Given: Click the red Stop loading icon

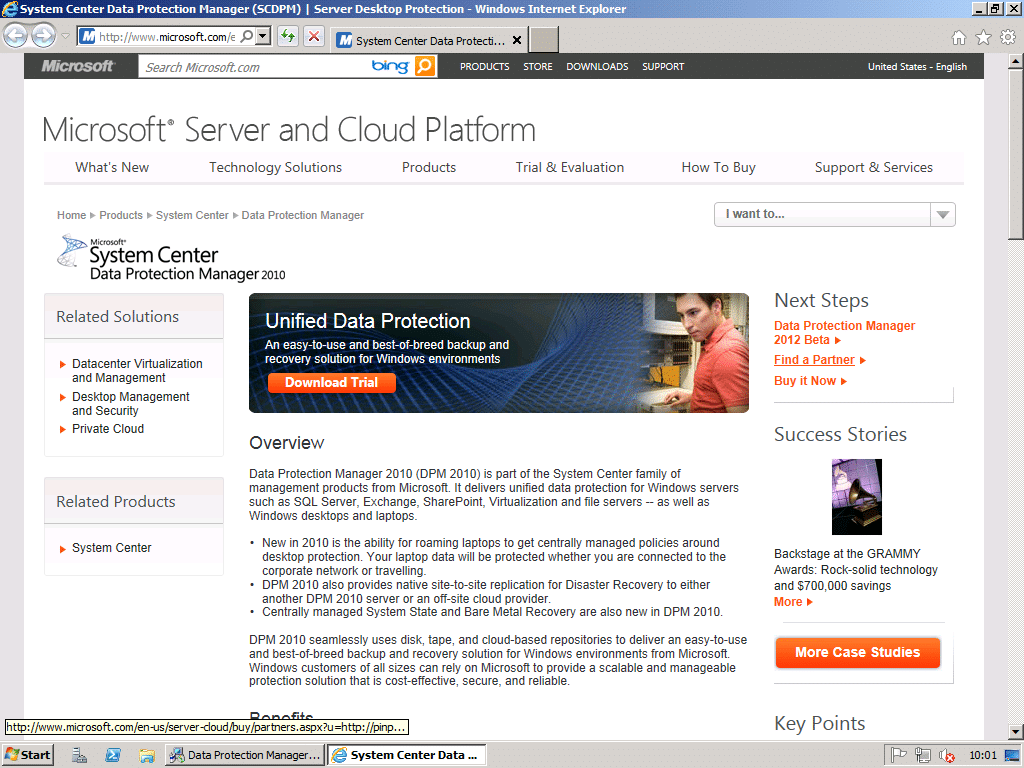Looking at the screenshot, I should tap(314, 36).
